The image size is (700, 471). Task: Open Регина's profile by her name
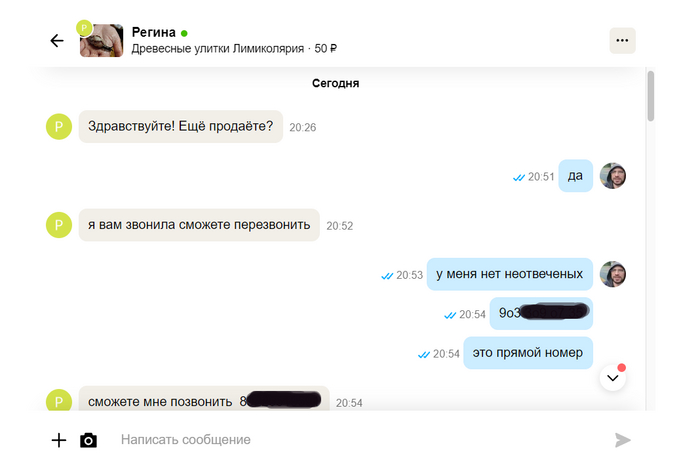point(153,32)
